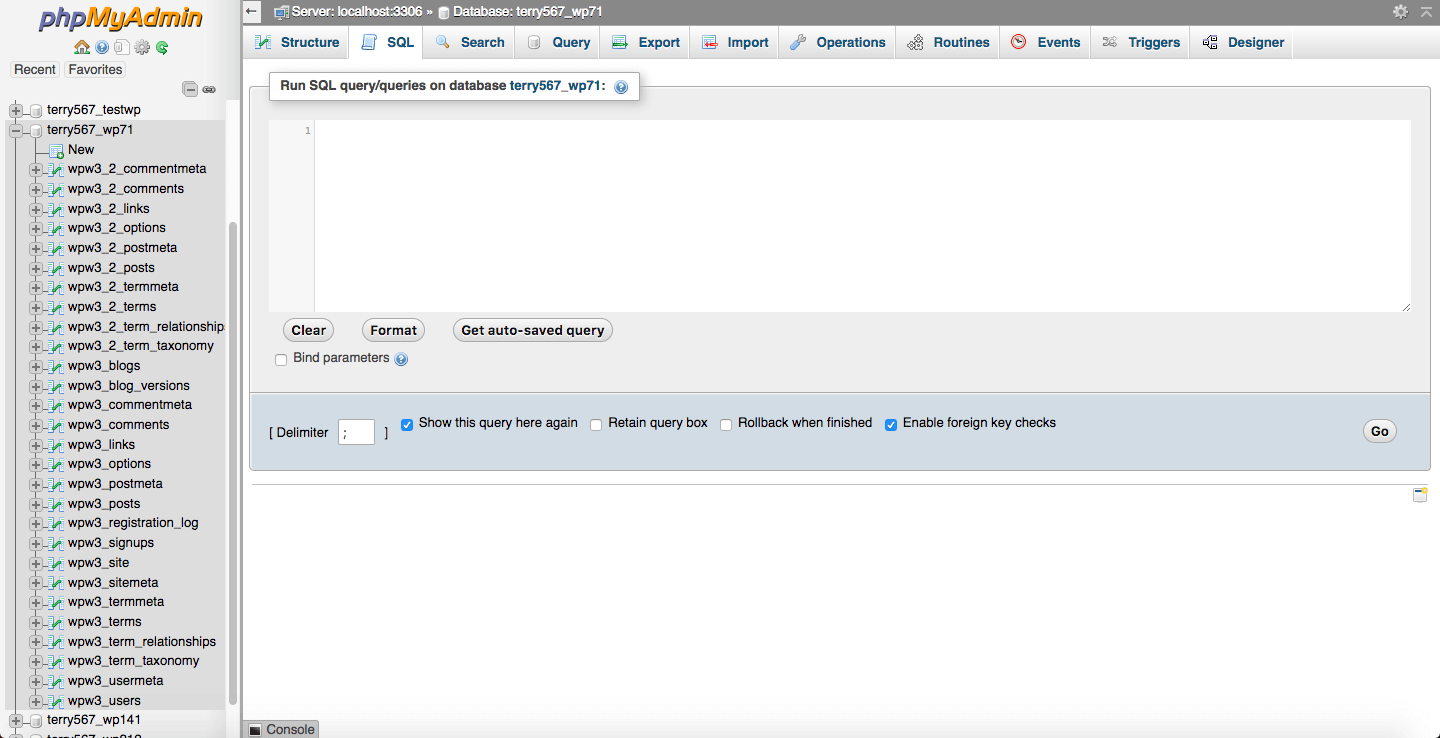Collapse the terry567_wp71 database node
The height and width of the screenshot is (738, 1440).
tap(16, 130)
